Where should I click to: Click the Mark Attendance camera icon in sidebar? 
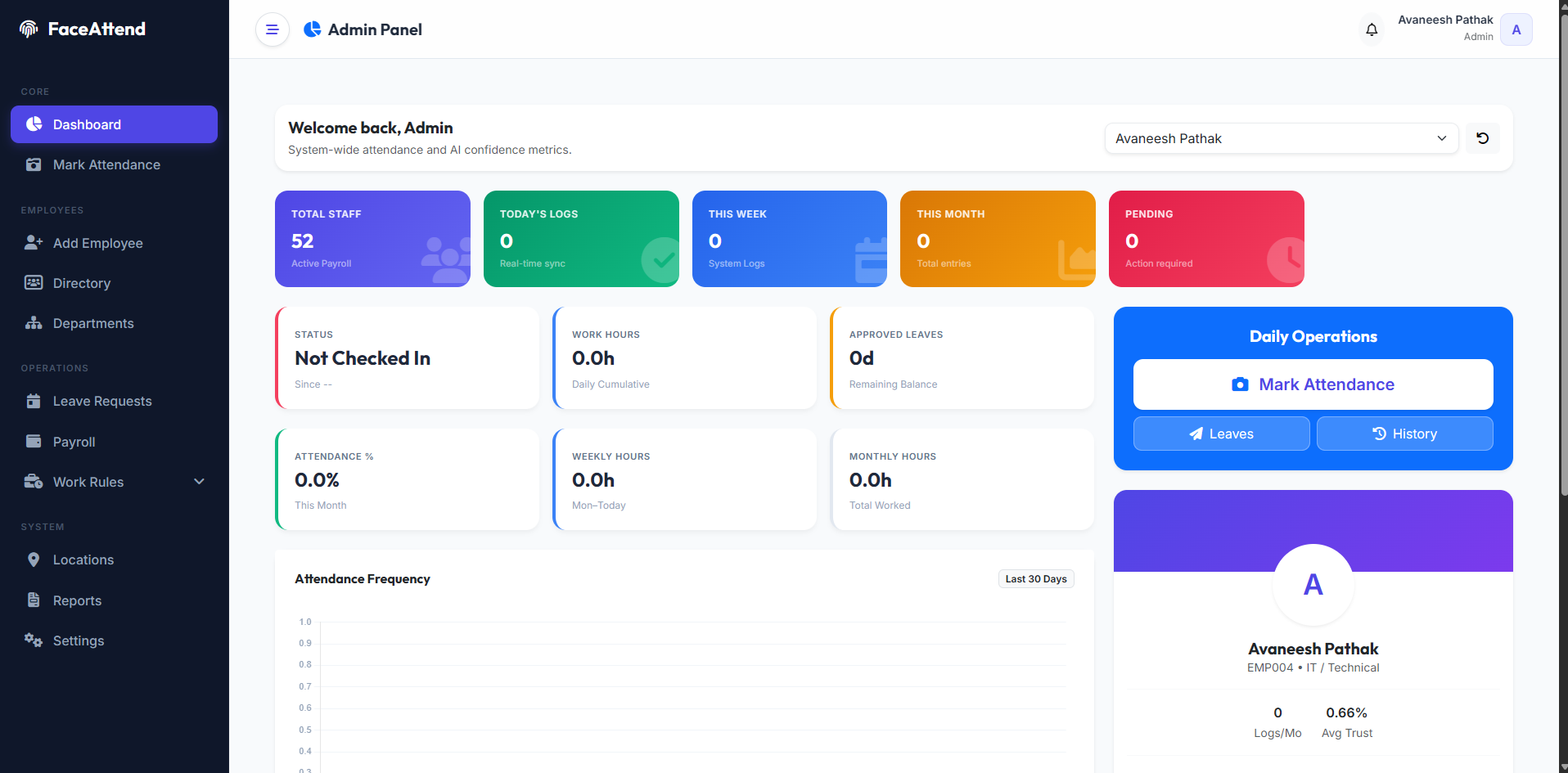pos(34,164)
